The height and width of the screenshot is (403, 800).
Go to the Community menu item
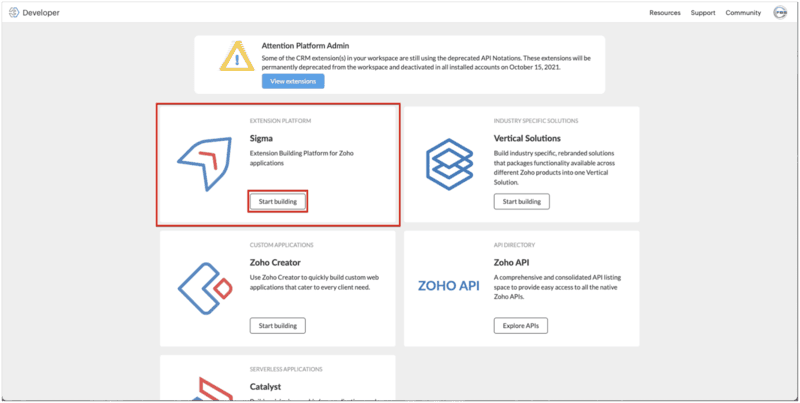pos(743,13)
